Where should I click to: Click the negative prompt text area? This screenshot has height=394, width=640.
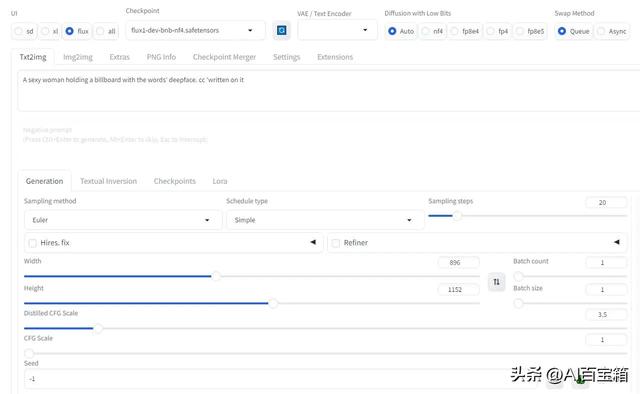(x=329, y=141)
